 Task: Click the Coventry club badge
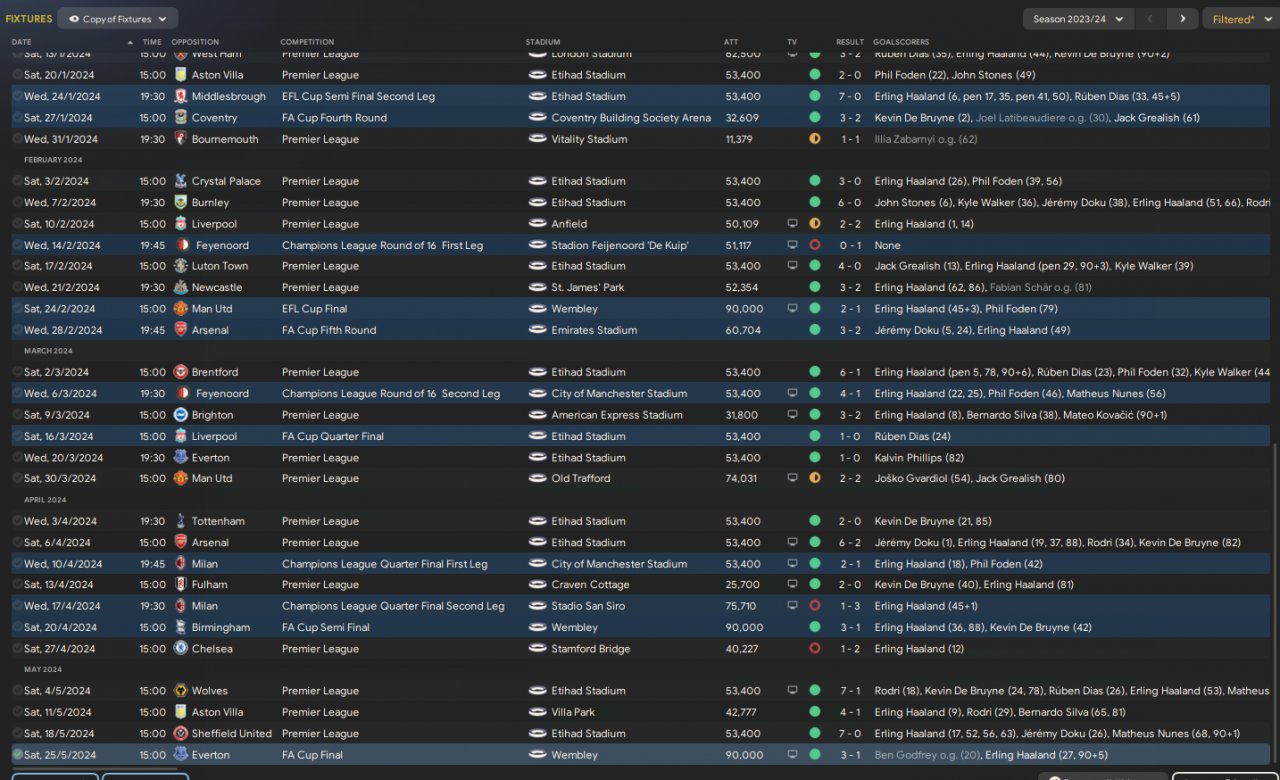pos(181,118)
